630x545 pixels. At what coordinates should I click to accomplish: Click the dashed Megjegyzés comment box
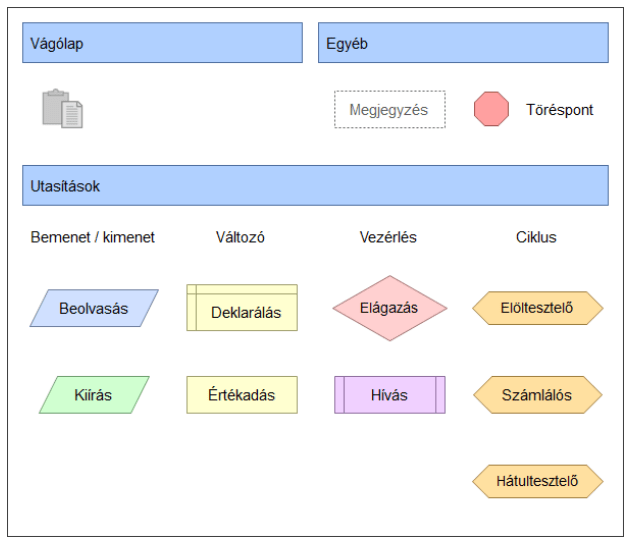[x=389, y=110]
